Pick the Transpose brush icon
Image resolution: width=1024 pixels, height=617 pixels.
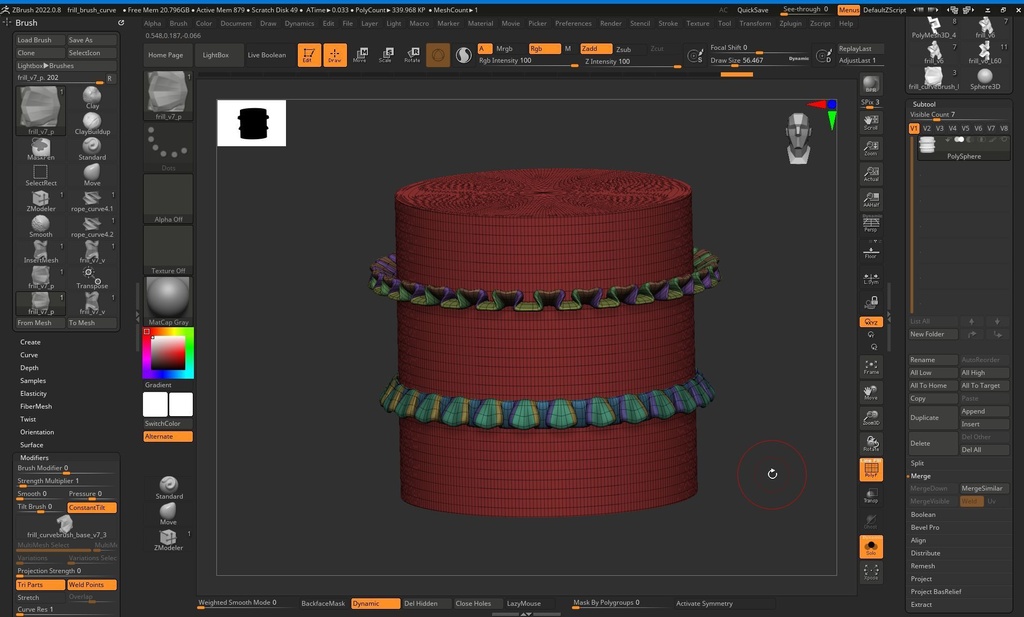click(92, 276)
